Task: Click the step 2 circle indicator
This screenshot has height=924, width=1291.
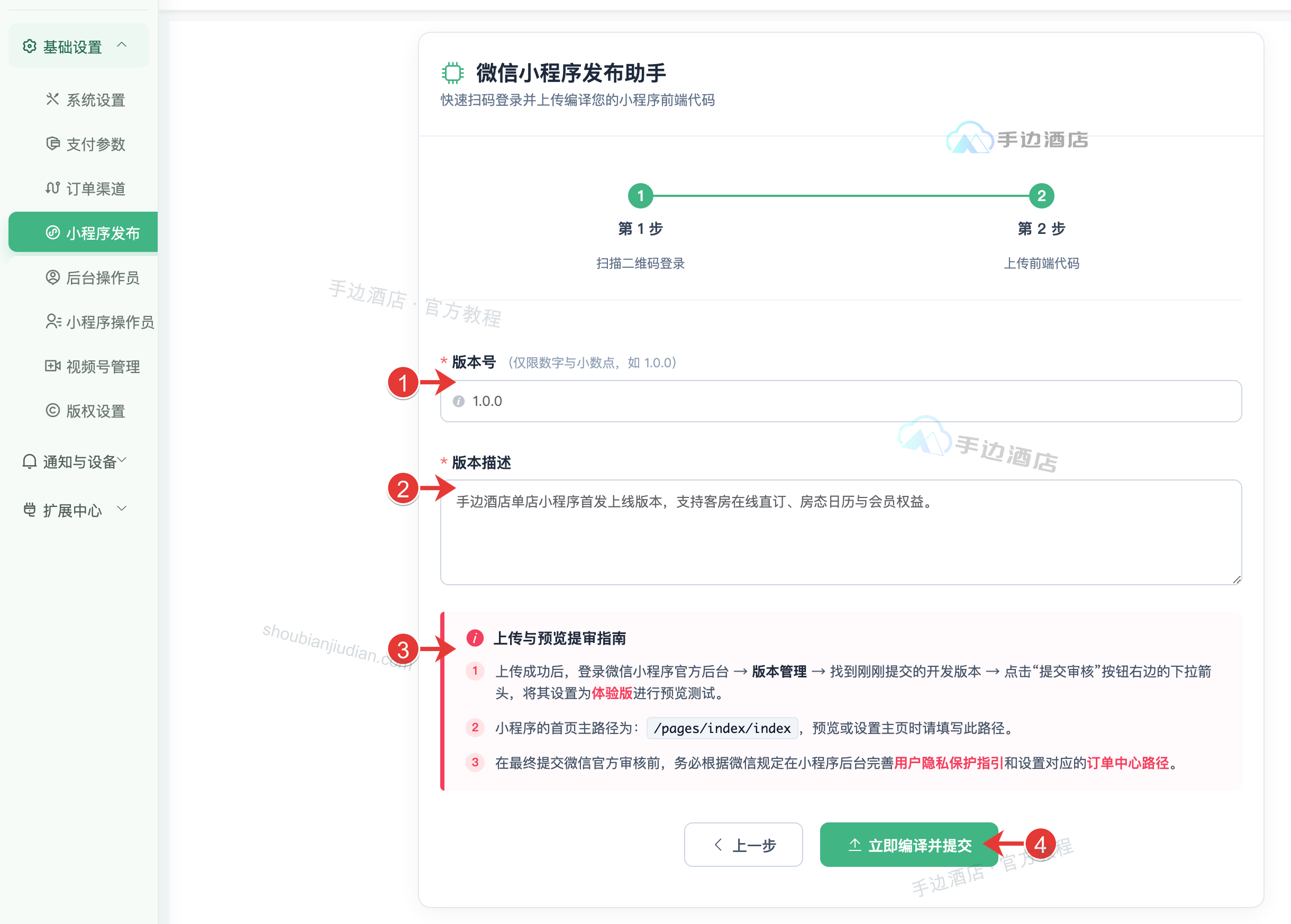Action: (1041, 196)
